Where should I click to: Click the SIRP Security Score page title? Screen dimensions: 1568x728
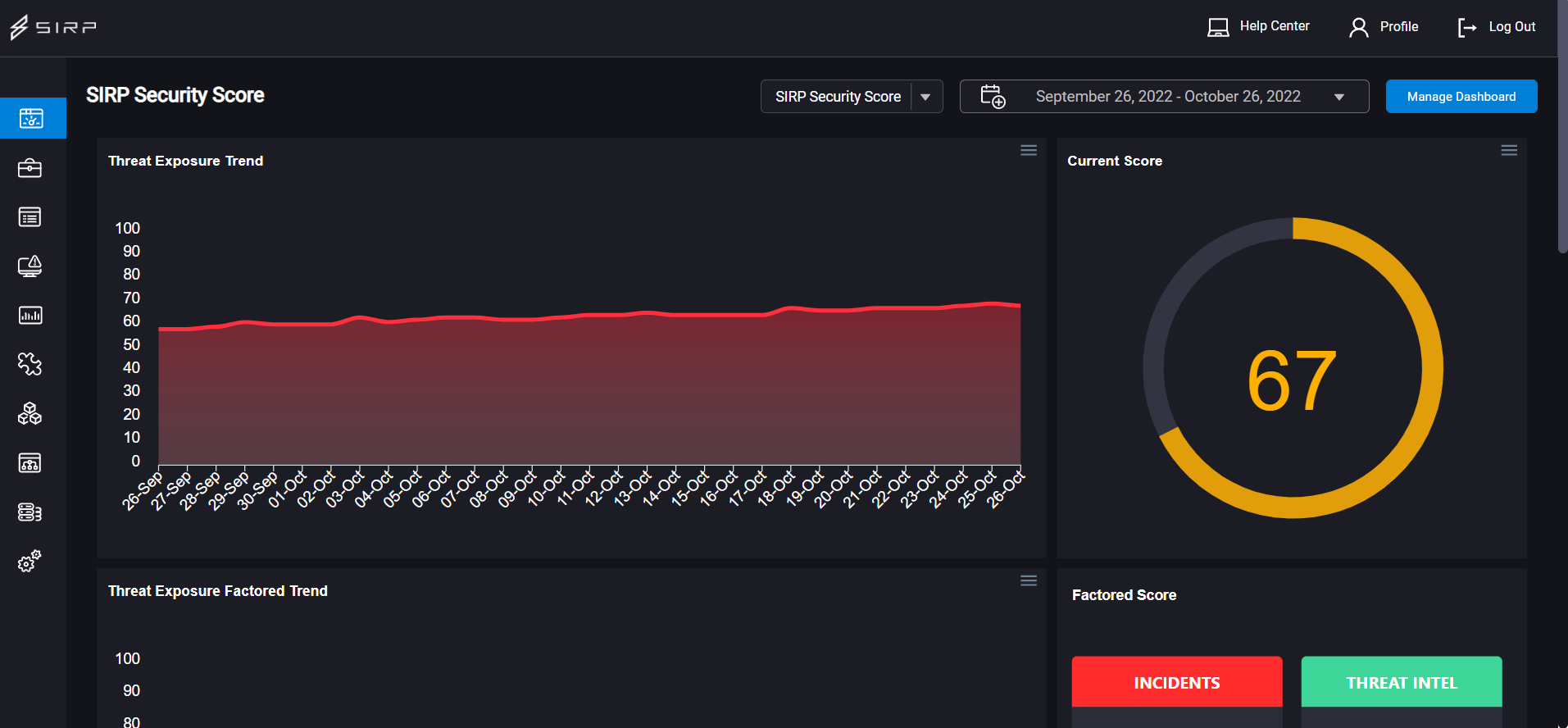pyautogui.click(x=175, y=95)
